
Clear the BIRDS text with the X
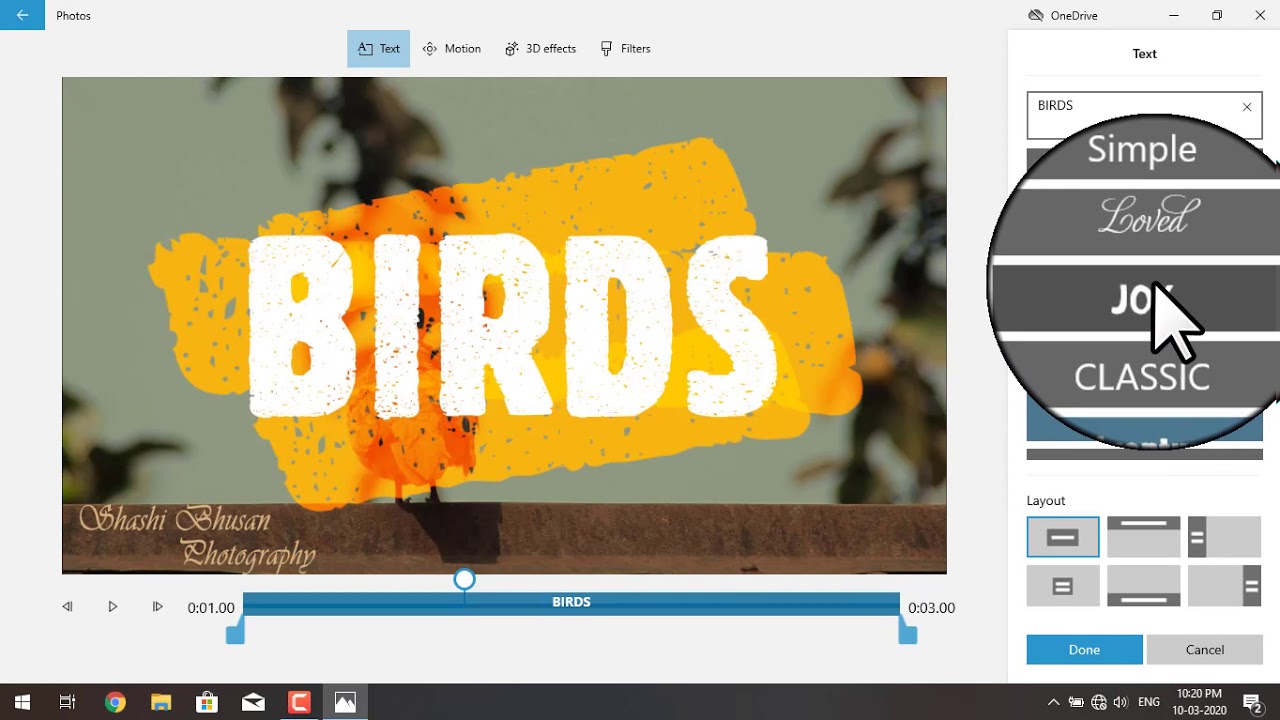click(x=1247, y=107)
